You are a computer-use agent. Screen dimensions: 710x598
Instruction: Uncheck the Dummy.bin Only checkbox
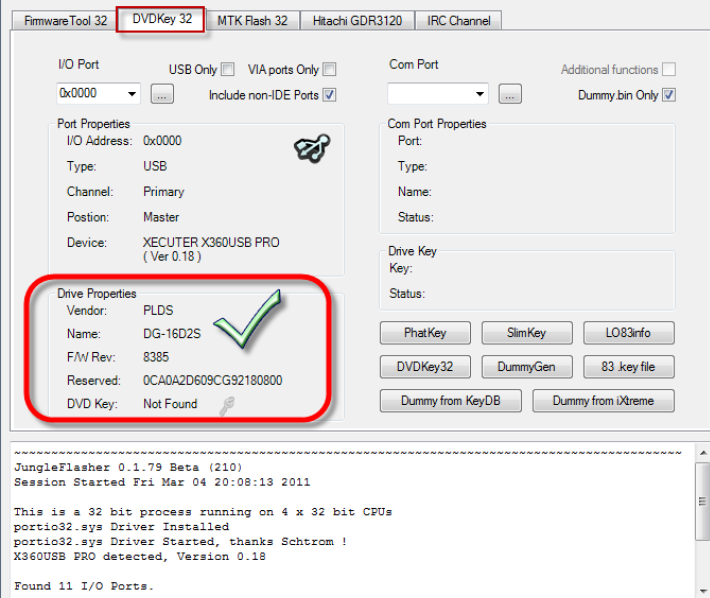[x=669, y=95]
